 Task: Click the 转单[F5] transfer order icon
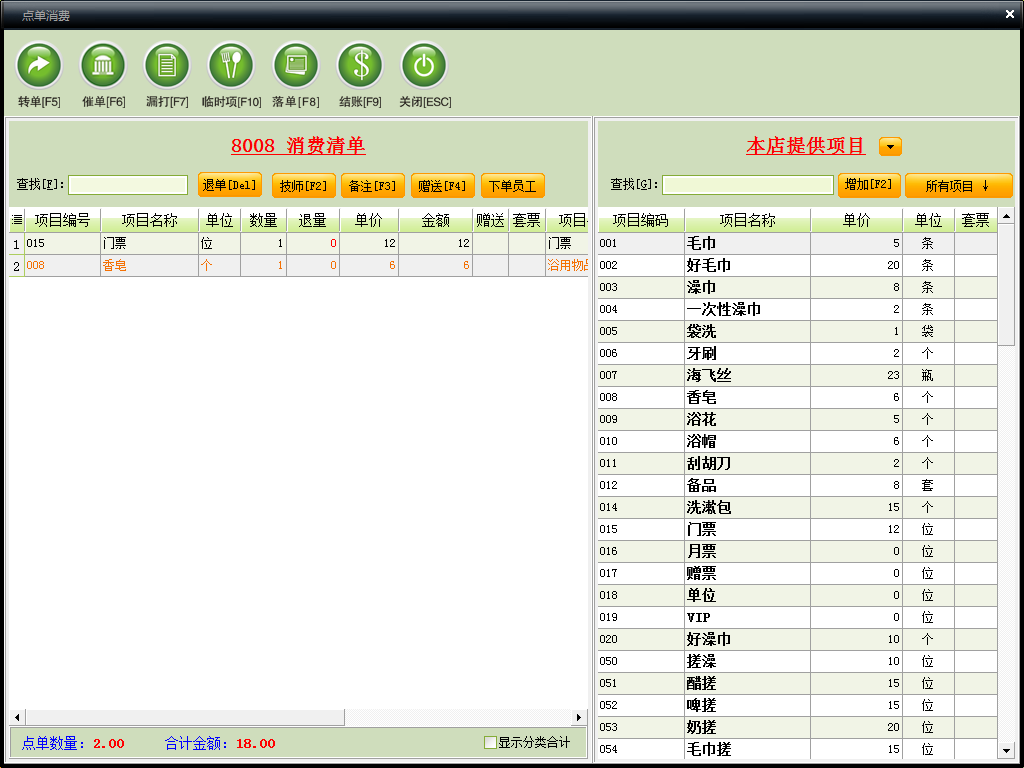point(39,65)
